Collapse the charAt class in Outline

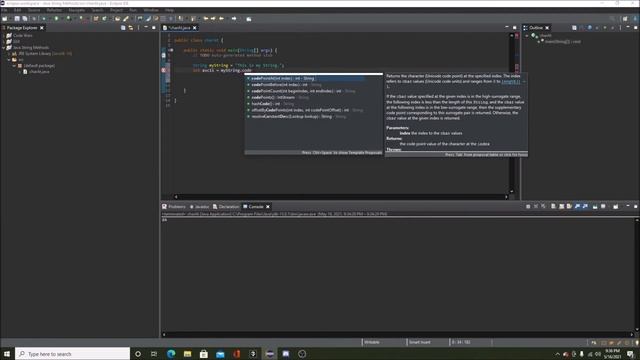coord(527,36)
